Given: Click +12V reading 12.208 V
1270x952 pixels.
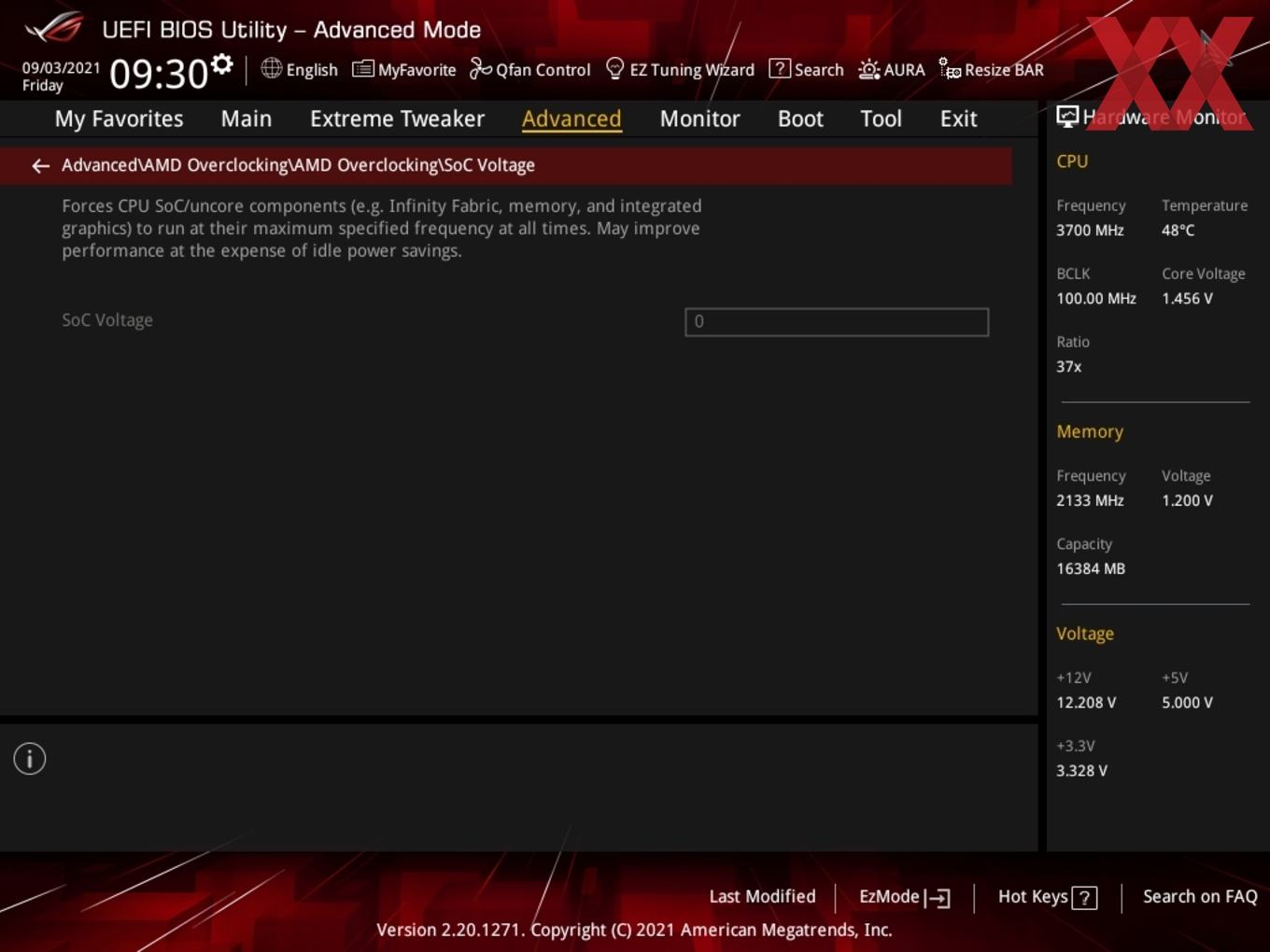Looking at the screenshot, I should click(1086, 703).
